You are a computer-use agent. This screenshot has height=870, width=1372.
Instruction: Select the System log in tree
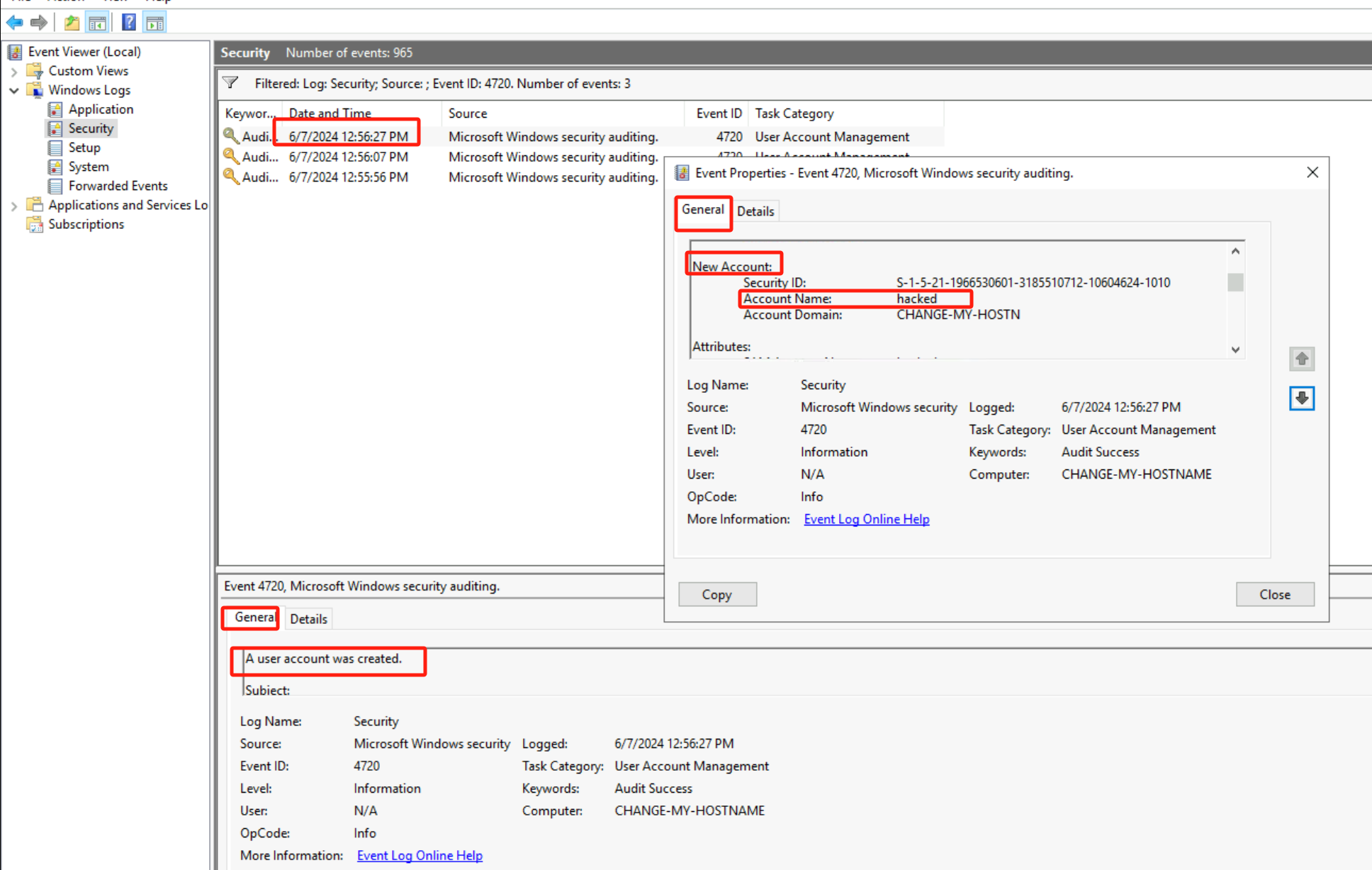coord(88,167)
